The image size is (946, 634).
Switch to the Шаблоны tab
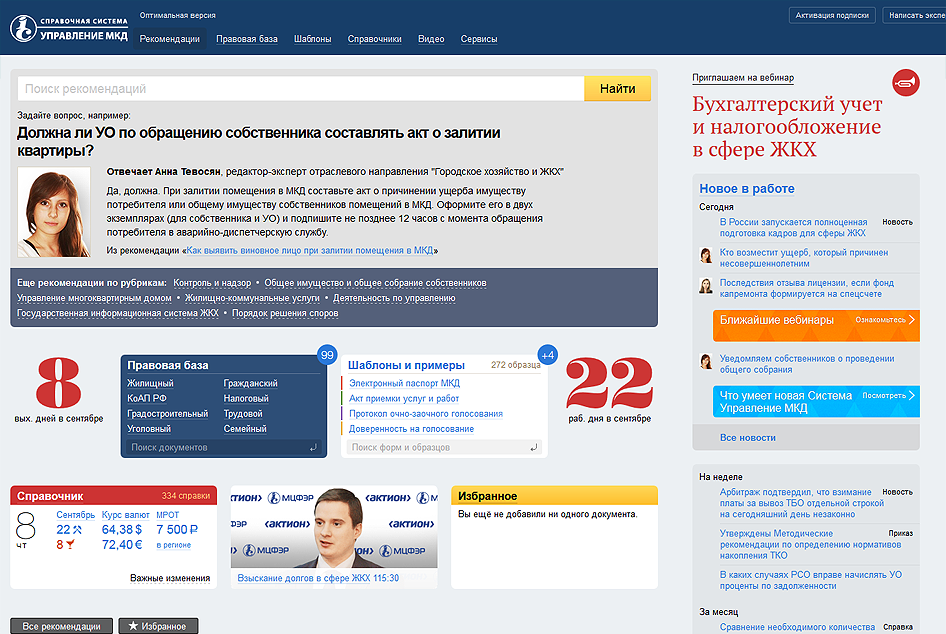pyautogui.click(x=313, y=39)
